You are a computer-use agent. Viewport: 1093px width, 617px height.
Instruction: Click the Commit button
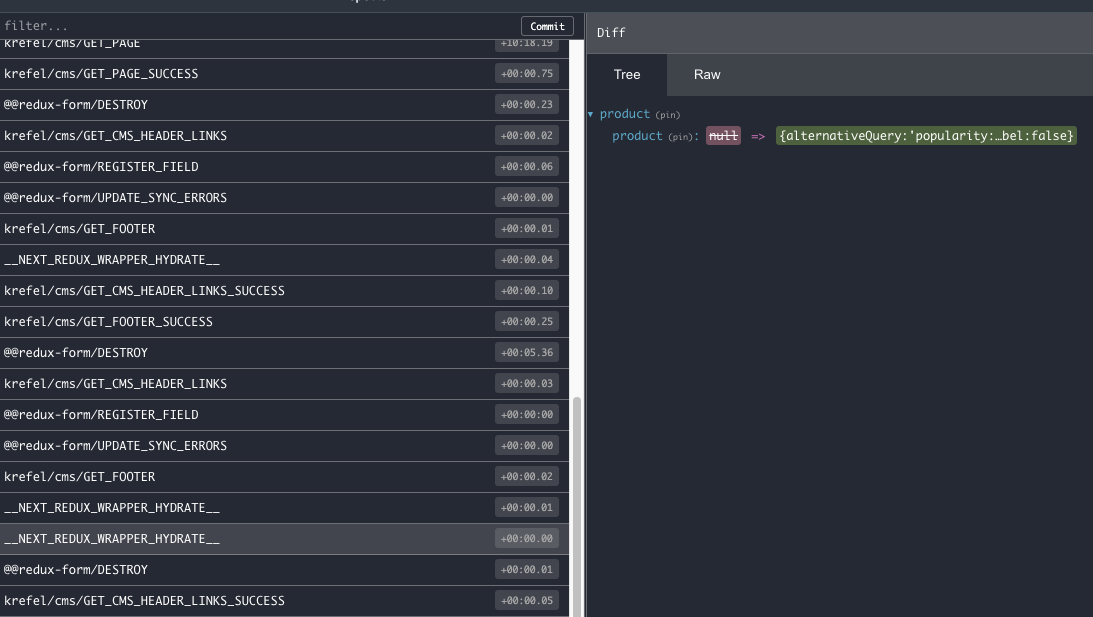[x=547, y=26]
